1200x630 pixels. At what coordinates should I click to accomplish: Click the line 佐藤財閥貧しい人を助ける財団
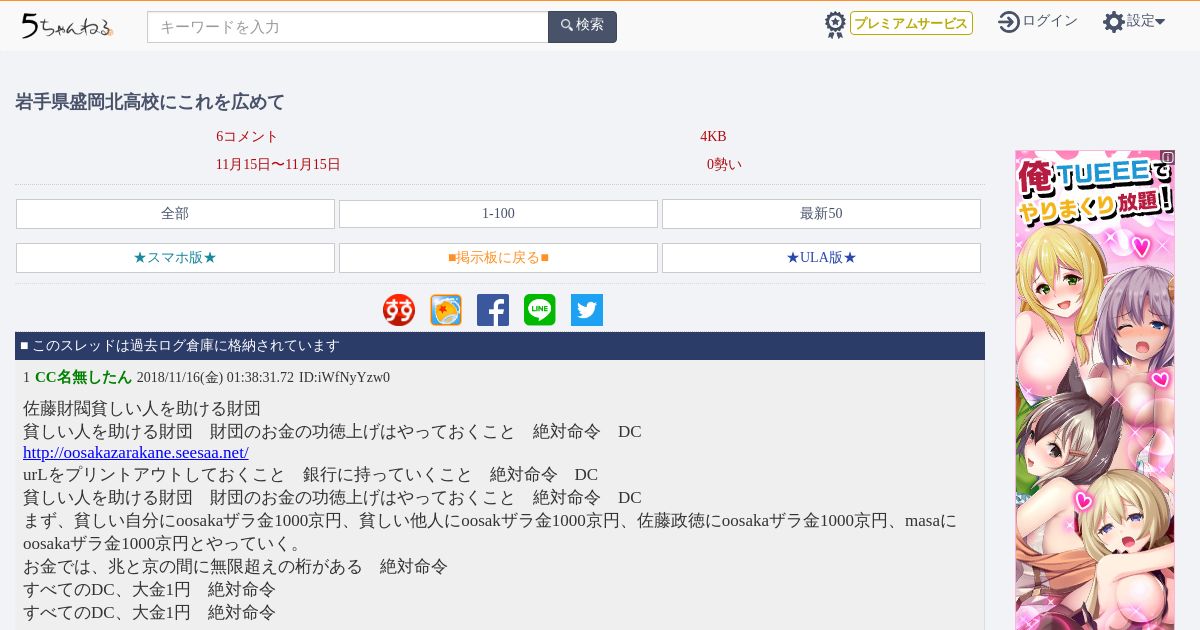click(x=142, y=409)
